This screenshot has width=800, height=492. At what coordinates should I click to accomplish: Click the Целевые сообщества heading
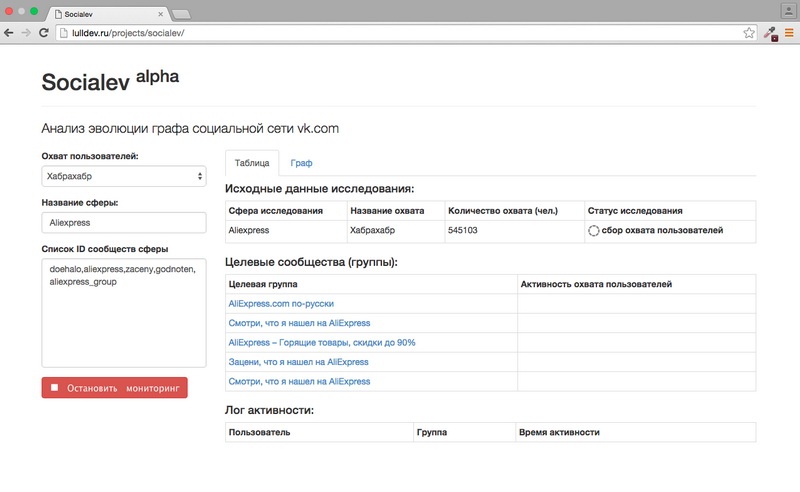[311, 262]
